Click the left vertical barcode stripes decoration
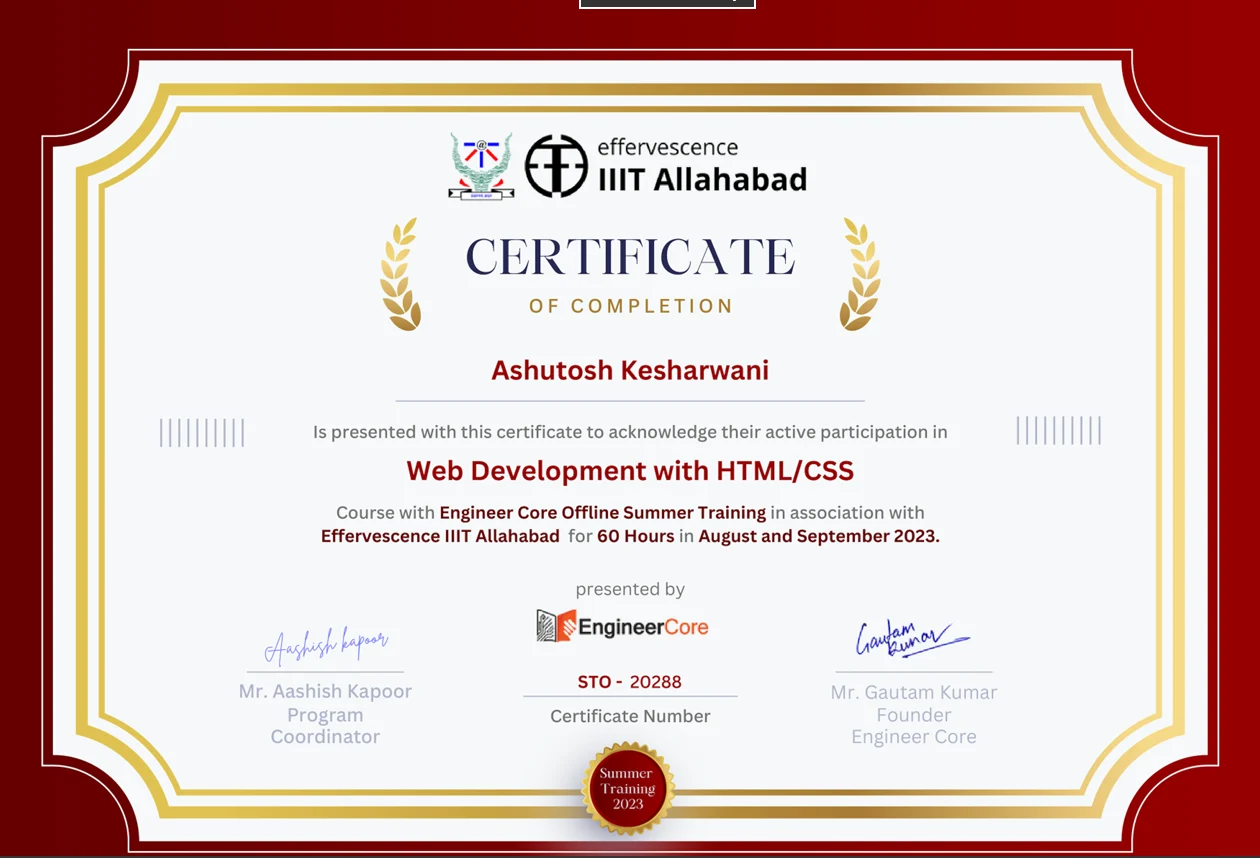Viewport: 1260px width, 858px height. point(202,431)
